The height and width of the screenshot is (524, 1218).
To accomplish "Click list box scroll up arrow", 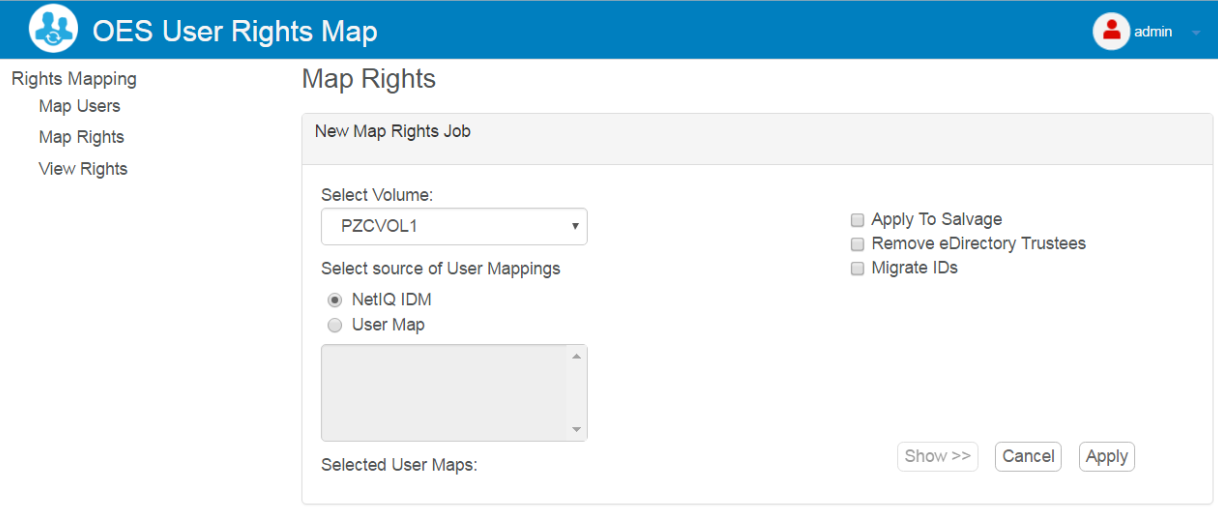I will point(576,356).
